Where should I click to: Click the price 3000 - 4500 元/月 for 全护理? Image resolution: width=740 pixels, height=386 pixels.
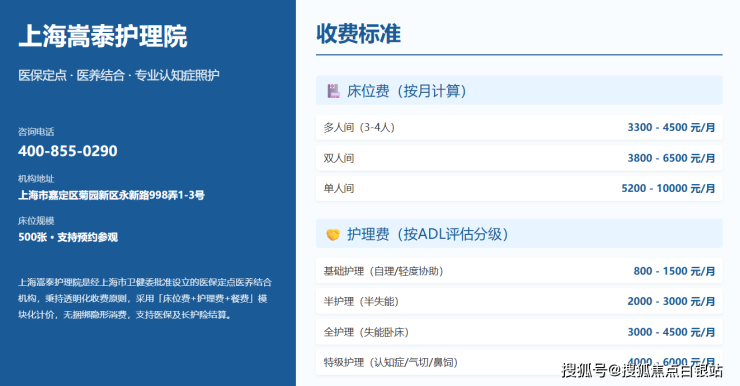(x=671, y=332)
